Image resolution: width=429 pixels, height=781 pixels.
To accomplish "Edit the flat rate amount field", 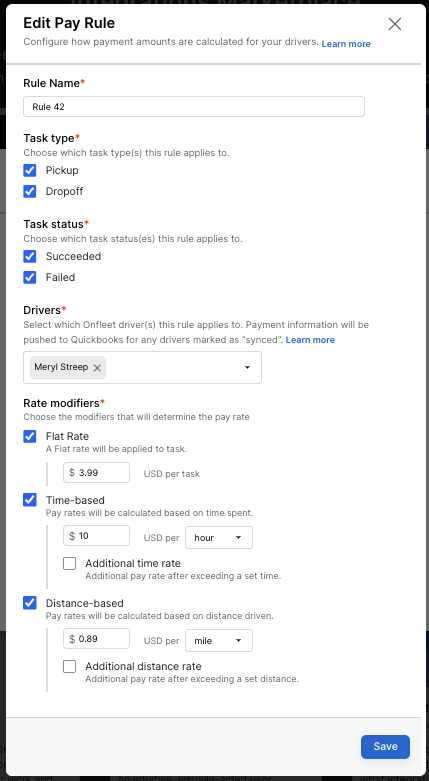I will (96, 473).
